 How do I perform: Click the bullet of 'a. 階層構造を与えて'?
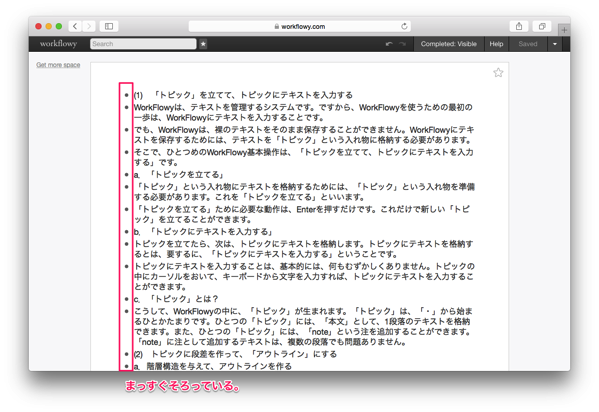click(126, 366)
